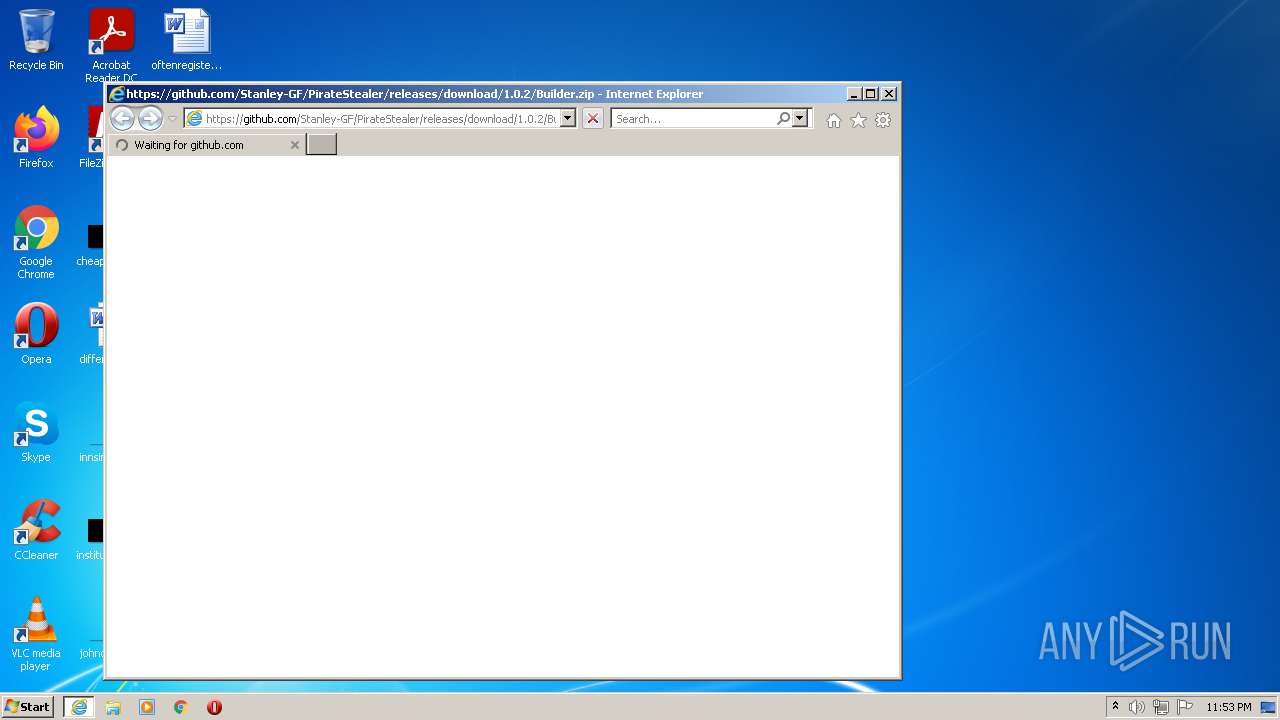Open the volume speaker tray icon

click(x=1137, y=707)
